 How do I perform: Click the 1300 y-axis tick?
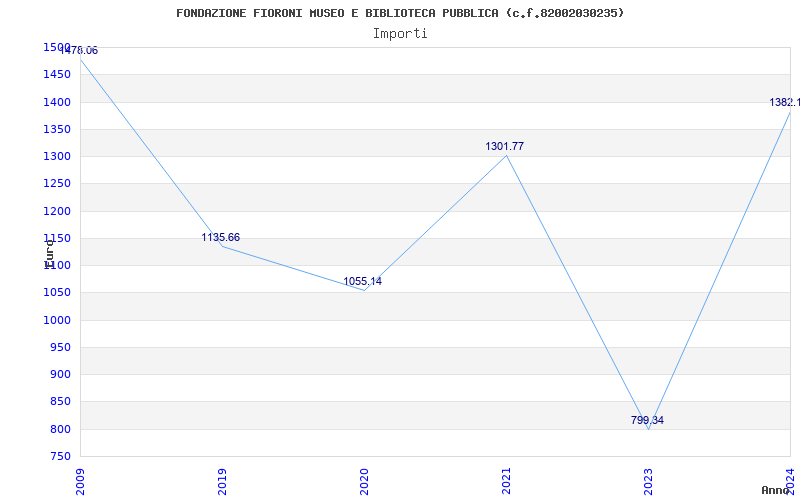[x=57, y=157]
